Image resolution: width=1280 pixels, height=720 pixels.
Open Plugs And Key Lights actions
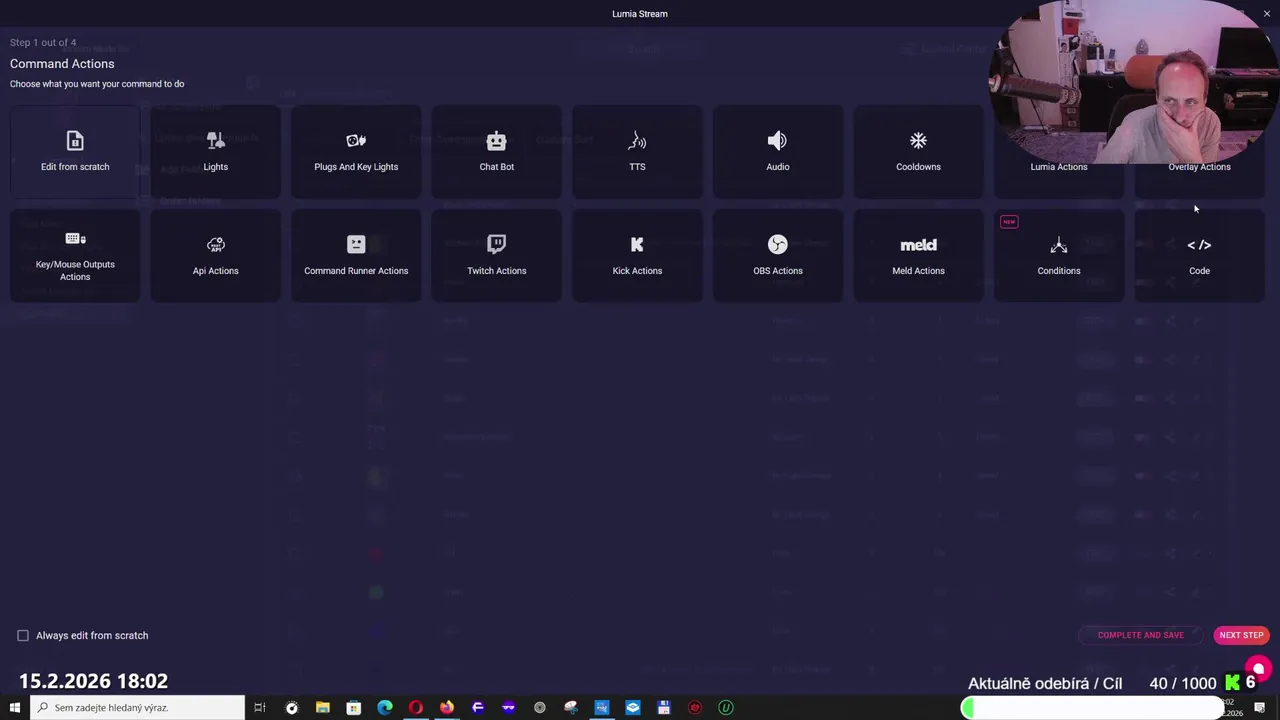[356, 152]
